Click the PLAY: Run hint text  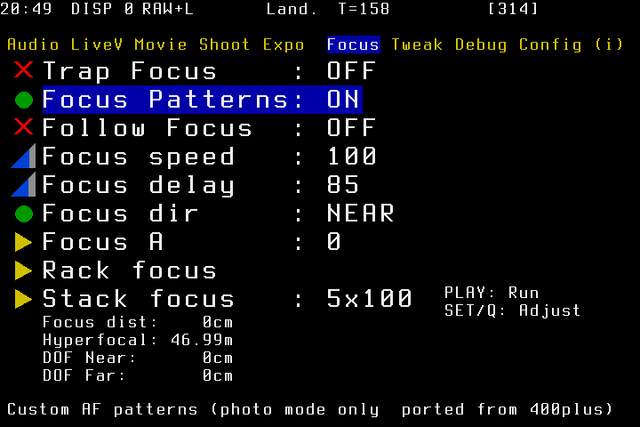[x=491, y=293]
